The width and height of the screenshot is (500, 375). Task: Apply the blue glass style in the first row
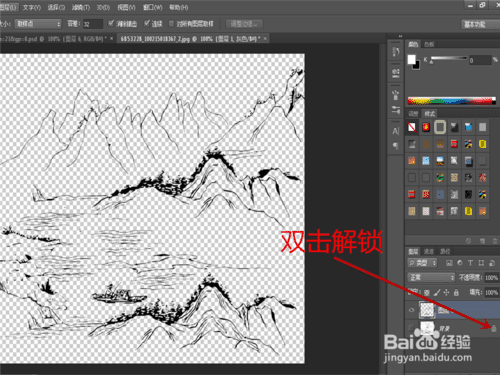[x=468, y=127]
